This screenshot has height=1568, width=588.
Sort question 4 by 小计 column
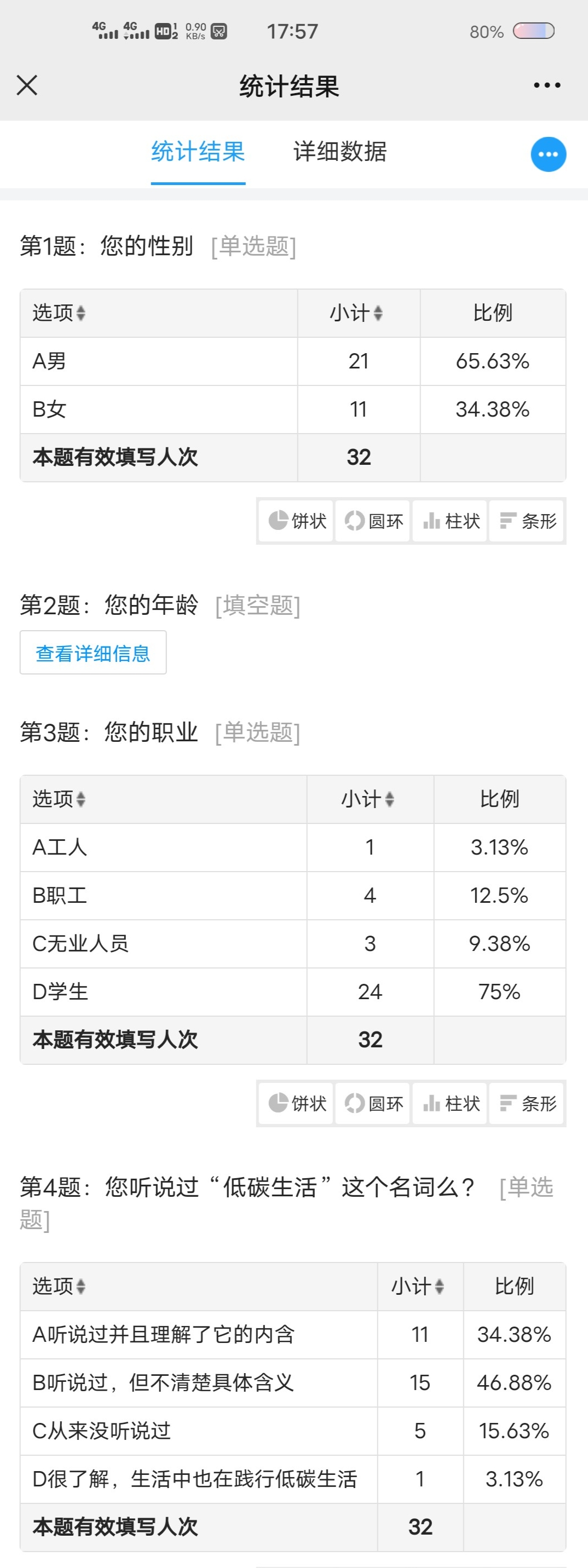pyautogui.click(x=419, y=1286)
